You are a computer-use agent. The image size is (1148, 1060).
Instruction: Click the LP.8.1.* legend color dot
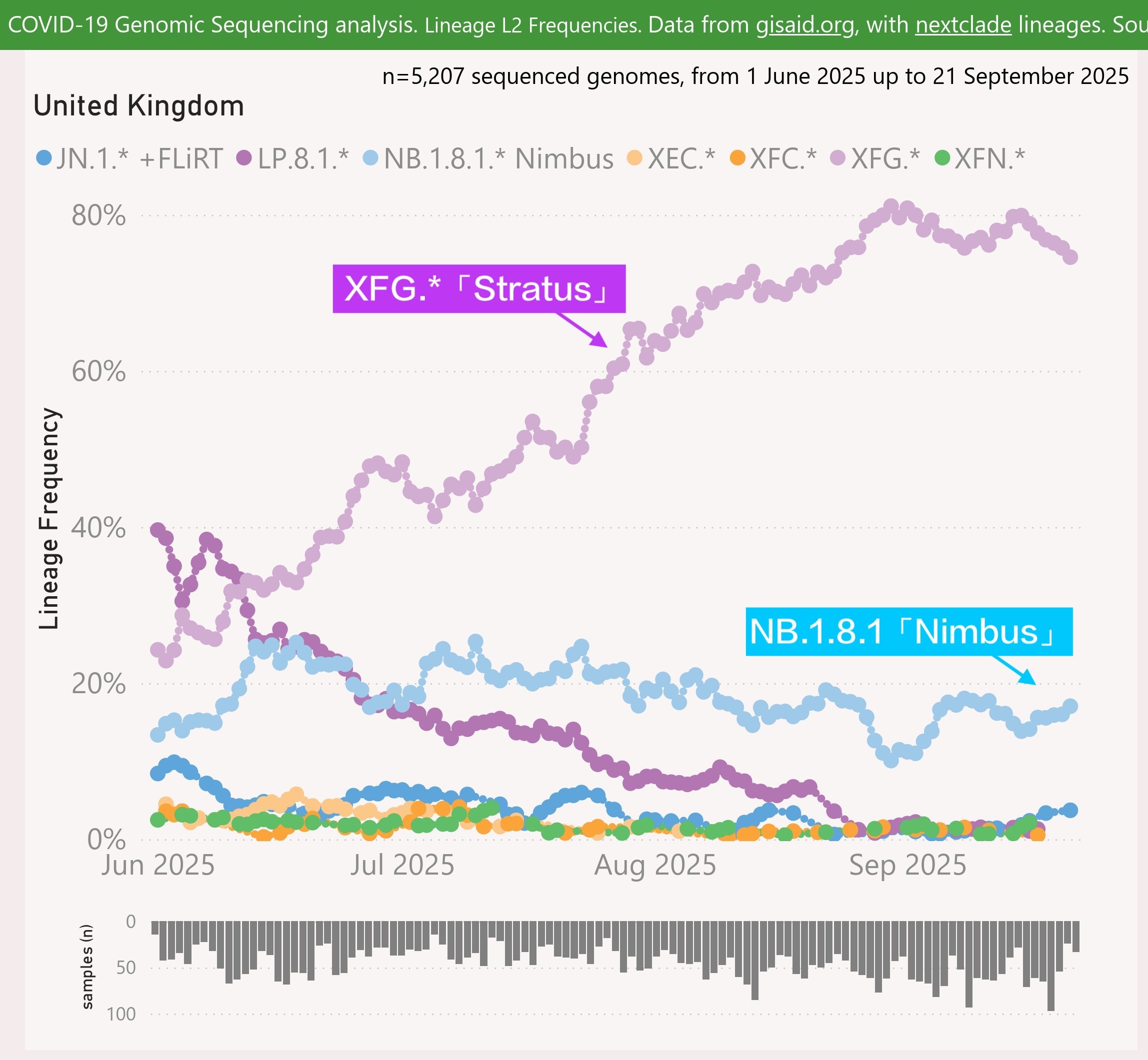(244, 158)
